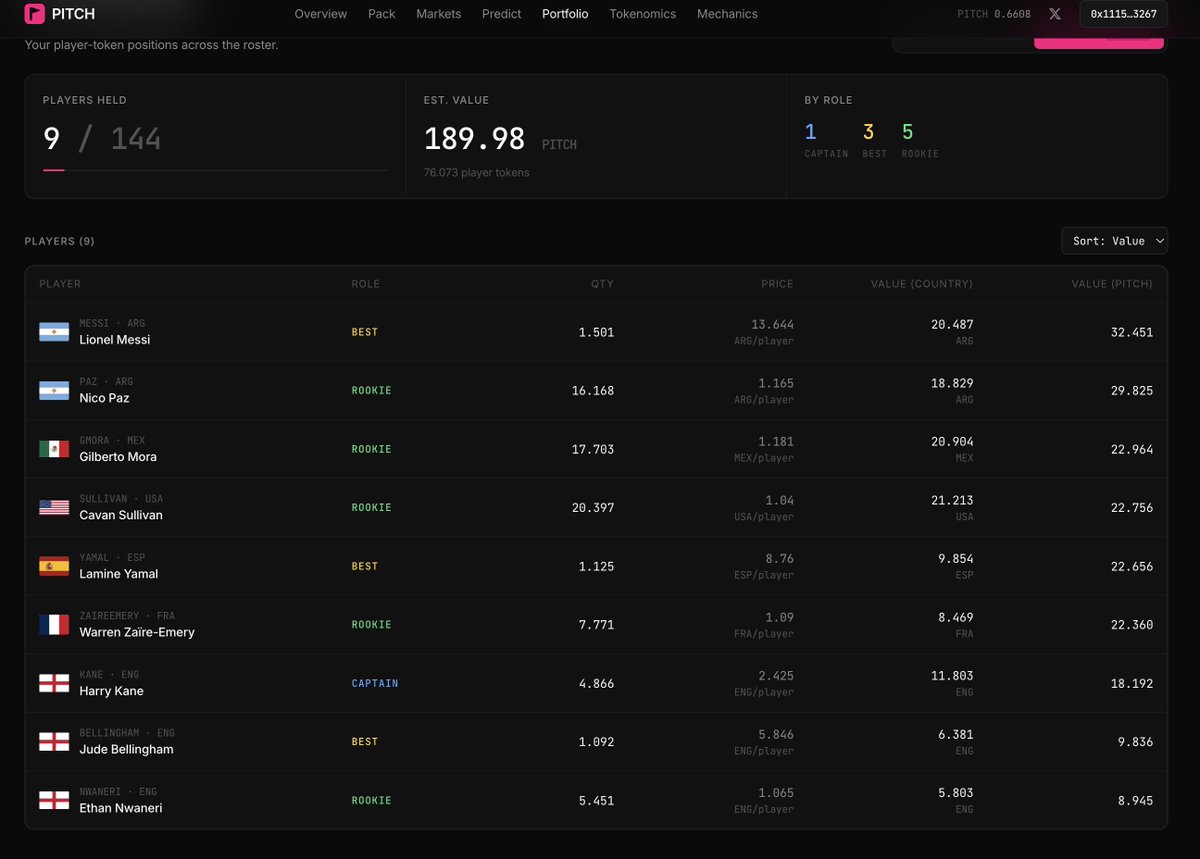This screenshot has width=1200, height=859.
Task: Click Harry Kane PITCH value 18.192
Action: (1132, 684)
